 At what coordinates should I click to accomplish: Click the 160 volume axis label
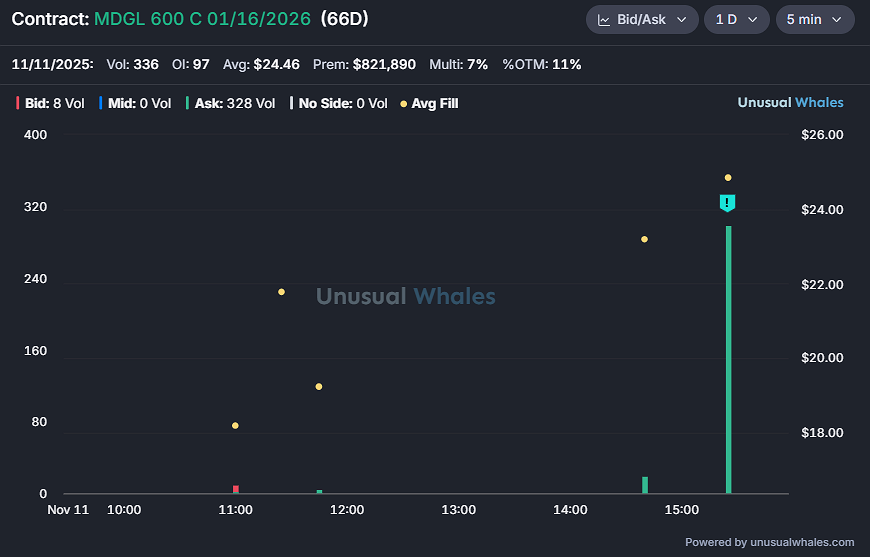[36, 351]
